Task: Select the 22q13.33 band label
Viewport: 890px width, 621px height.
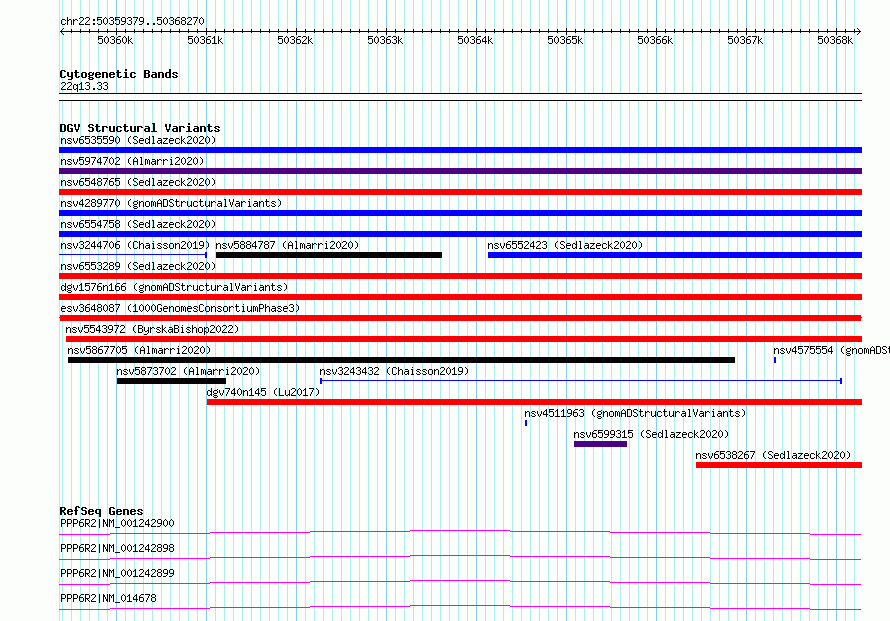Action: pyautogui.click(x=84, y=86)
